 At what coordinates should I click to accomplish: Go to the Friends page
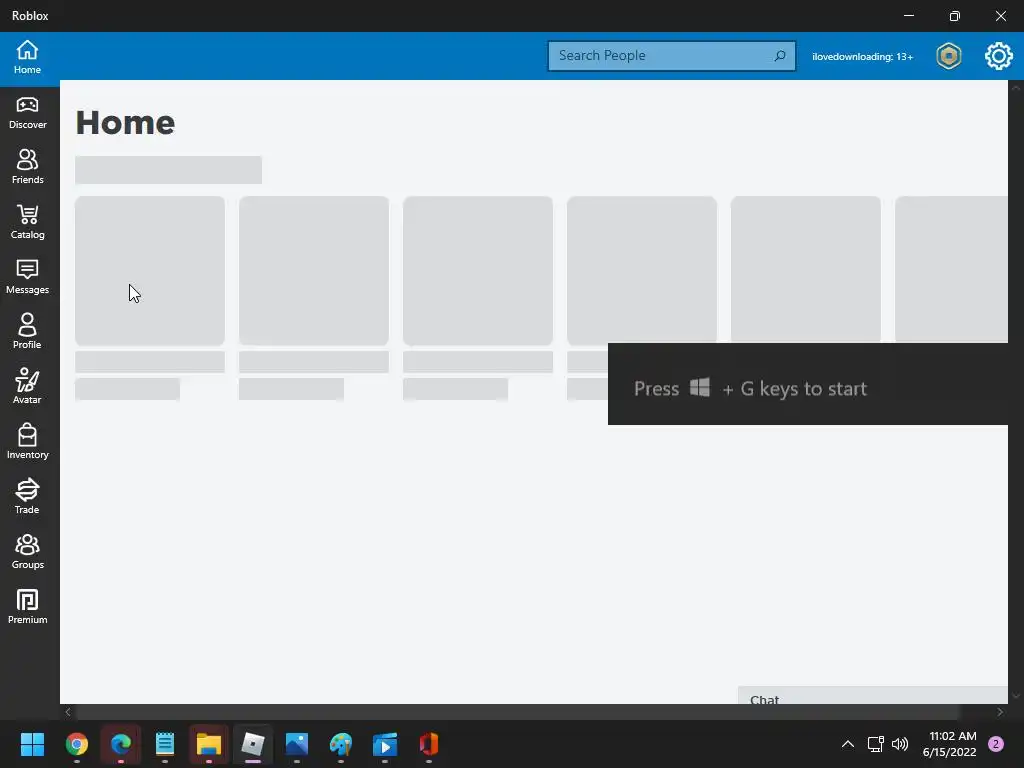click(27, 167)
